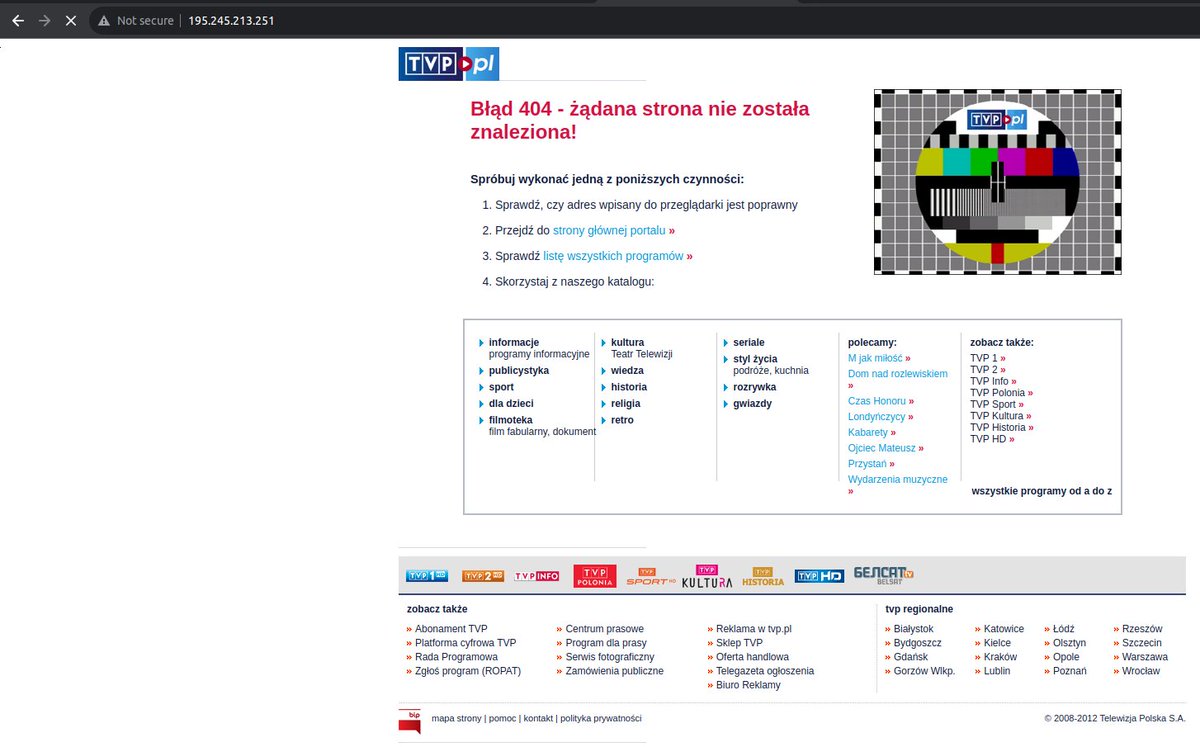This screenshot has width=1200, height=747.
Task: Open the religia catalog category
Action: click(626, 403)
